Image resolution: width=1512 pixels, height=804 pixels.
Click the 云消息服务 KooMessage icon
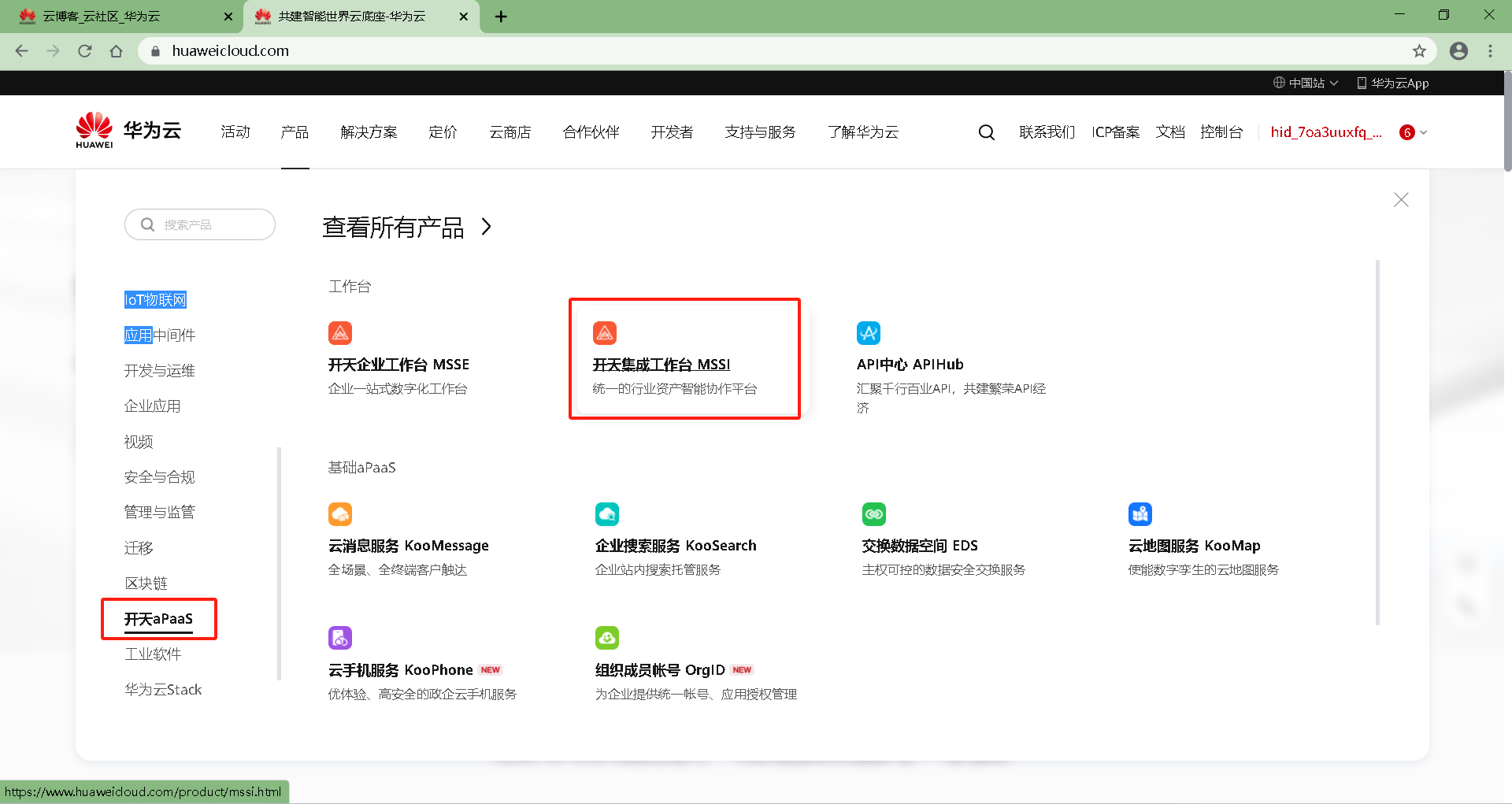point(340,514)
